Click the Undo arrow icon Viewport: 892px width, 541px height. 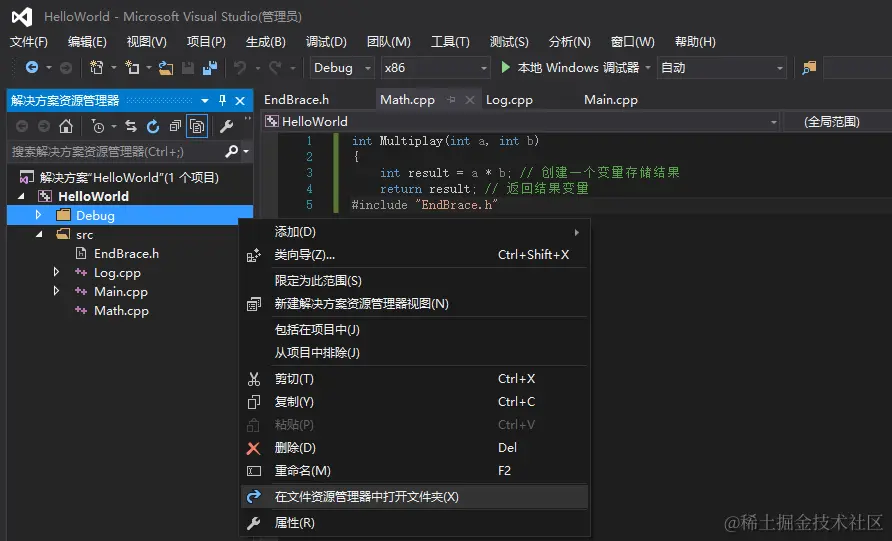pos(240,68)
